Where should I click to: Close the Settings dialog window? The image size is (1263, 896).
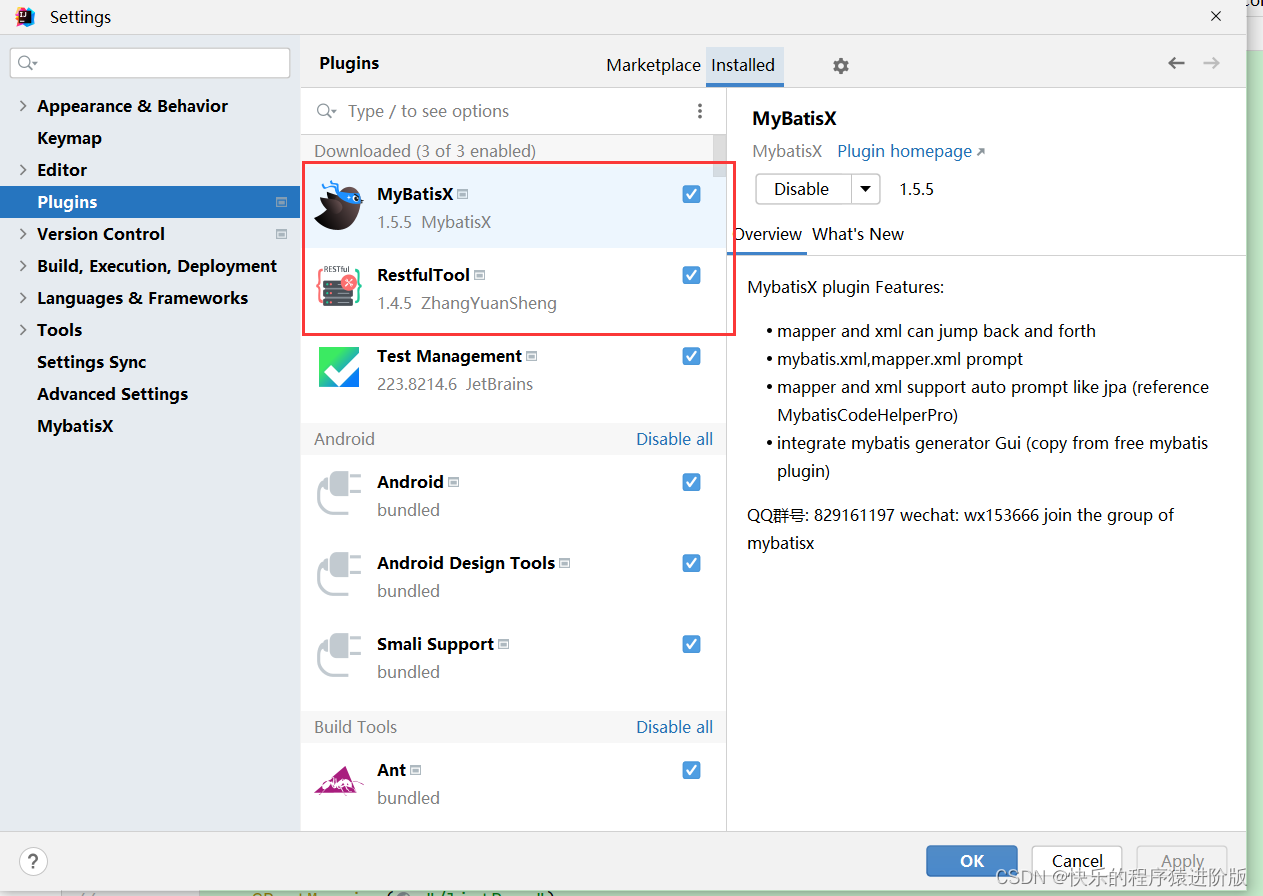click(1216, 17)
